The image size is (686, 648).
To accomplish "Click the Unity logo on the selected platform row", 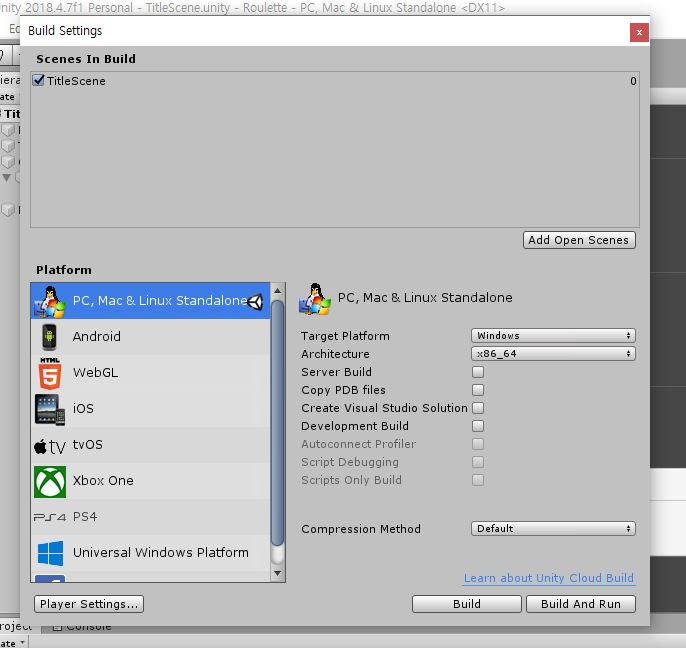I will click(256, 301).
